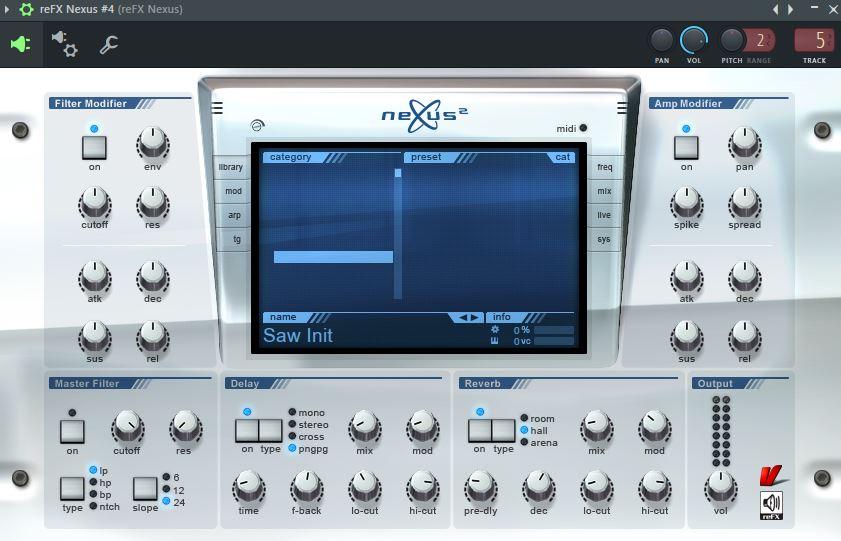Click the small circular icon above category
This screenshot has height=541, width=841.
(x=257, y=127)
